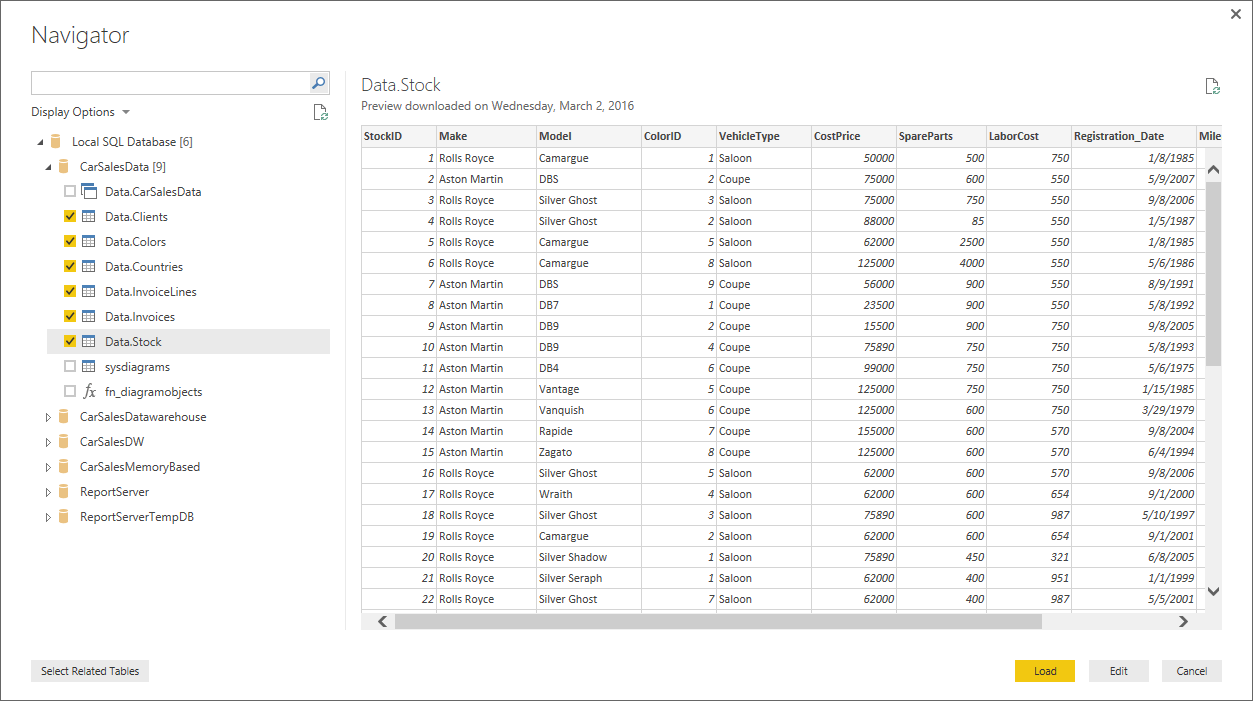This screenshot has width=1253, height=701.
Task: Expand the ReportServerTempDB node
Action: [48, 517]
